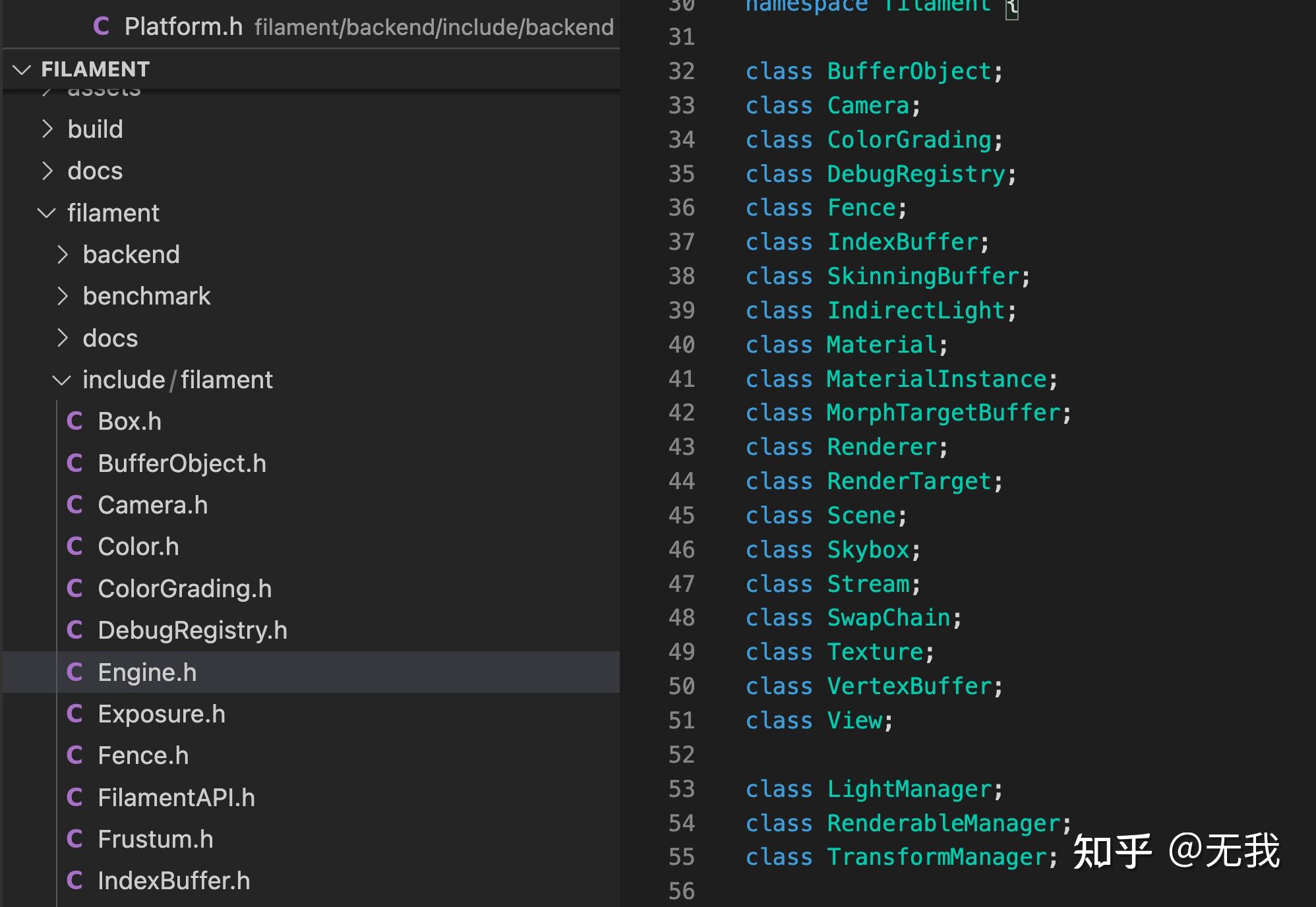Image resolution: width=1316 pixels, height=907 pixels.
Task: Click the MaterialInstance class name in code
Action: [936, 379]
